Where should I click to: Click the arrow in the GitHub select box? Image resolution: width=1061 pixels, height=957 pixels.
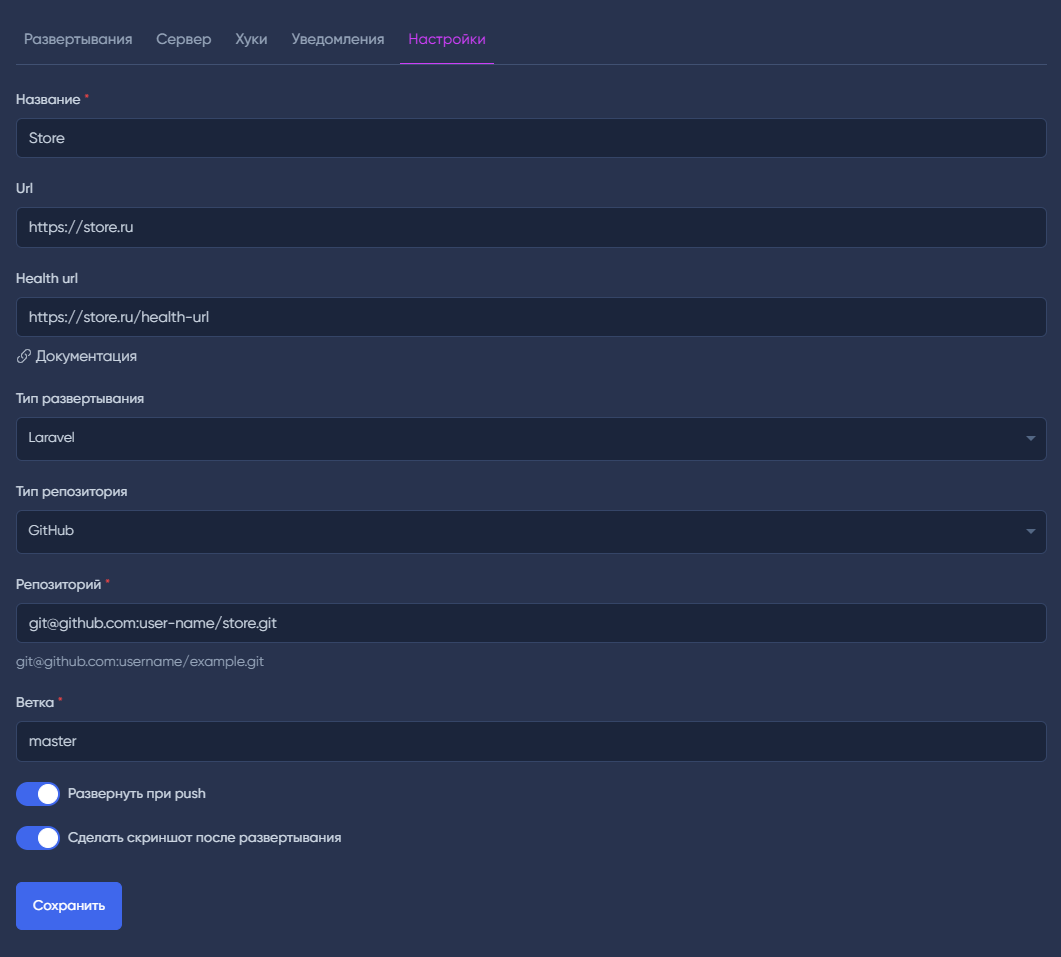point(1030,532)
